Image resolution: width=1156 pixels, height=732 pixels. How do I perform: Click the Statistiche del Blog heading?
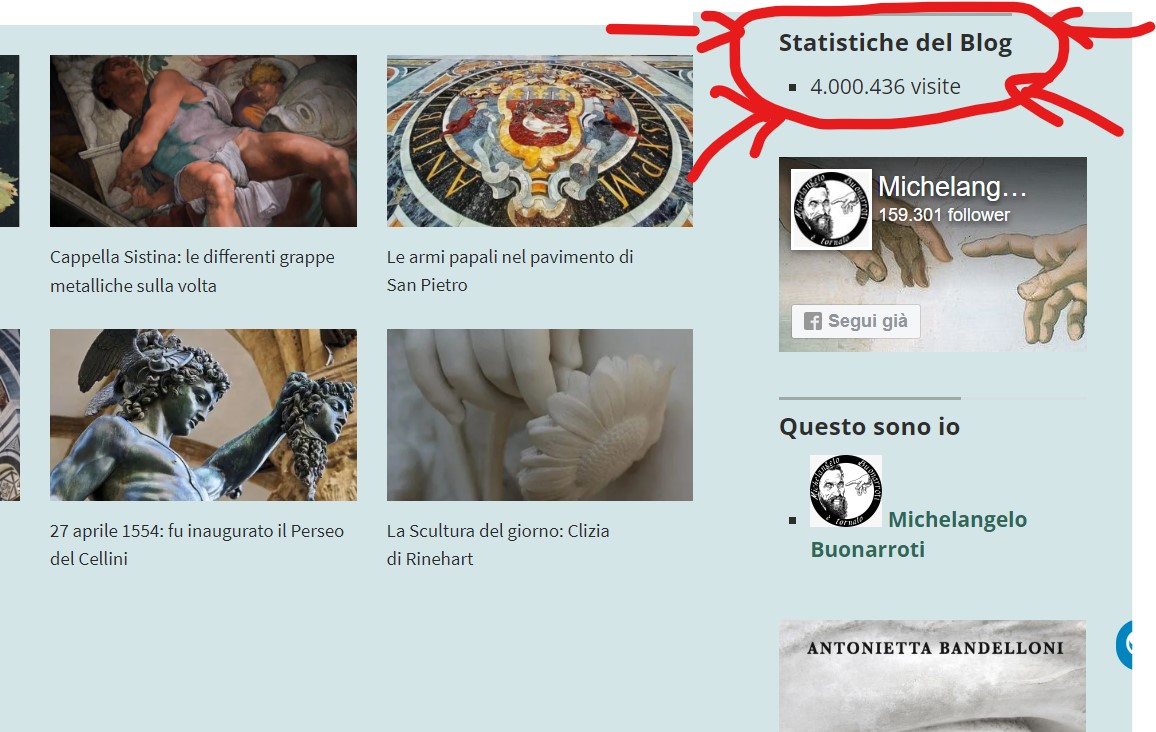[x=895, y=43]
